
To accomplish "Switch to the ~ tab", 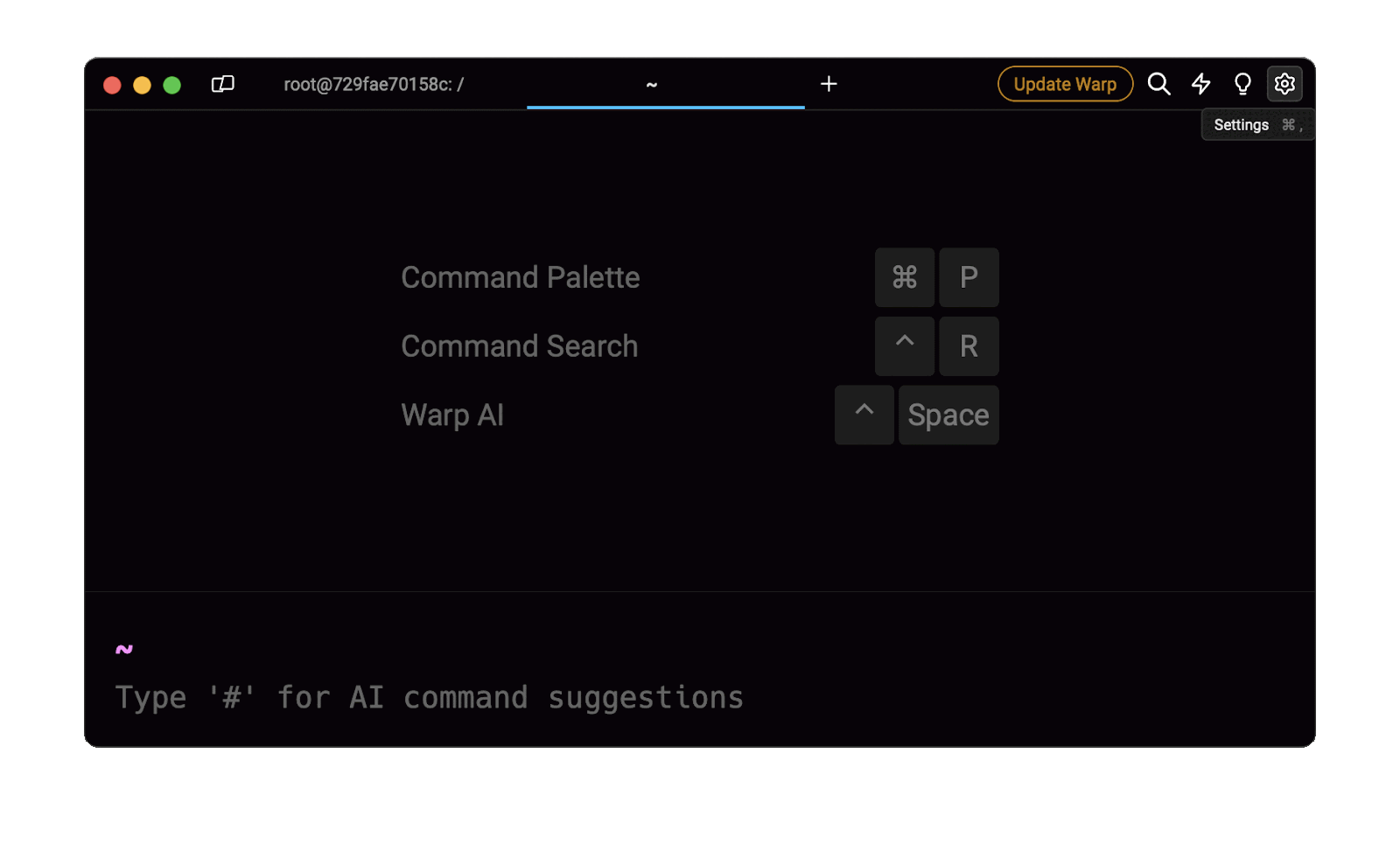I will [x=650, y=84].
